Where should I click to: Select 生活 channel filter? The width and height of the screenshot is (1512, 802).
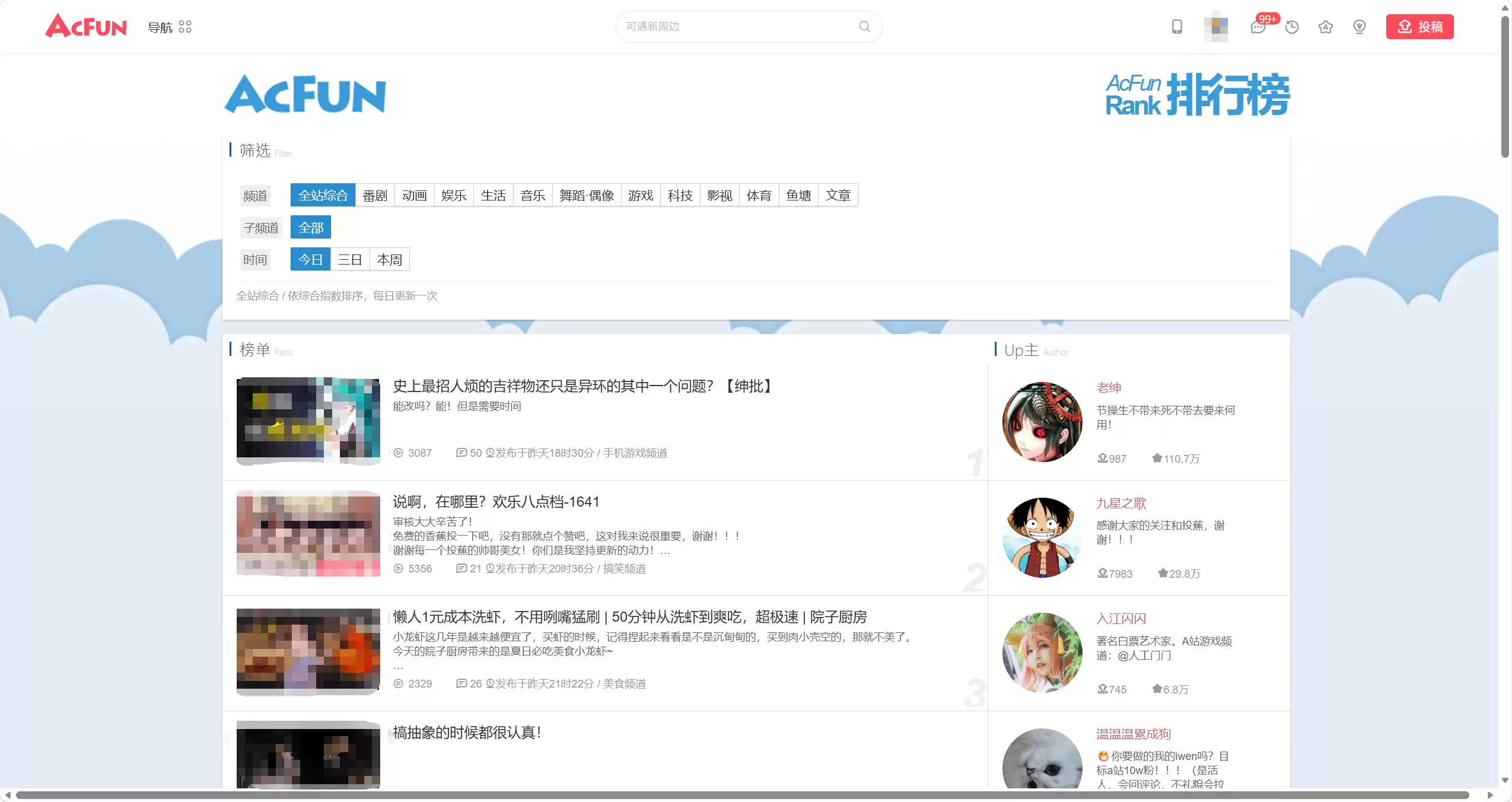[493, 195]
